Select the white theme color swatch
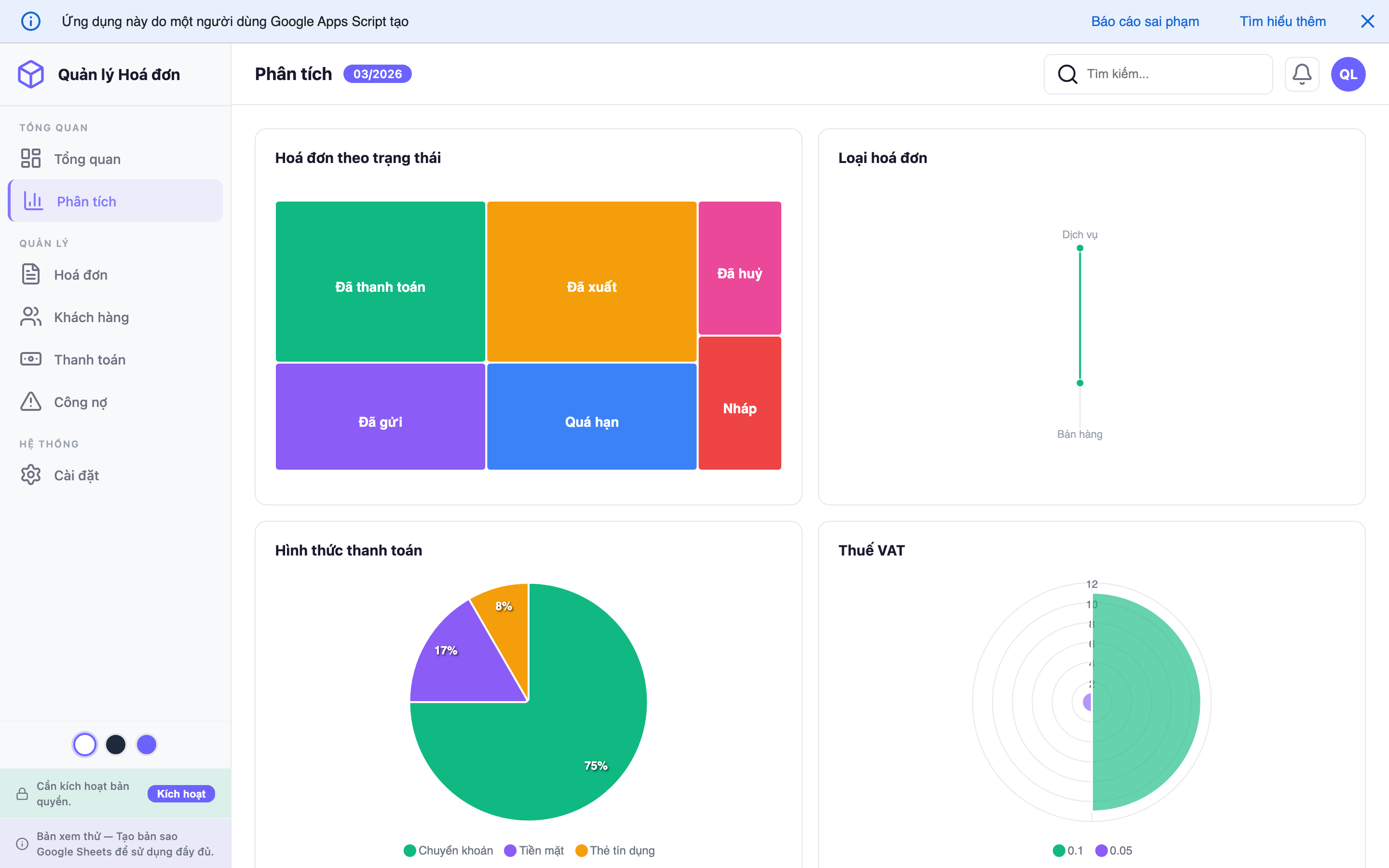1389x868 pixels. tap(85, 744)
